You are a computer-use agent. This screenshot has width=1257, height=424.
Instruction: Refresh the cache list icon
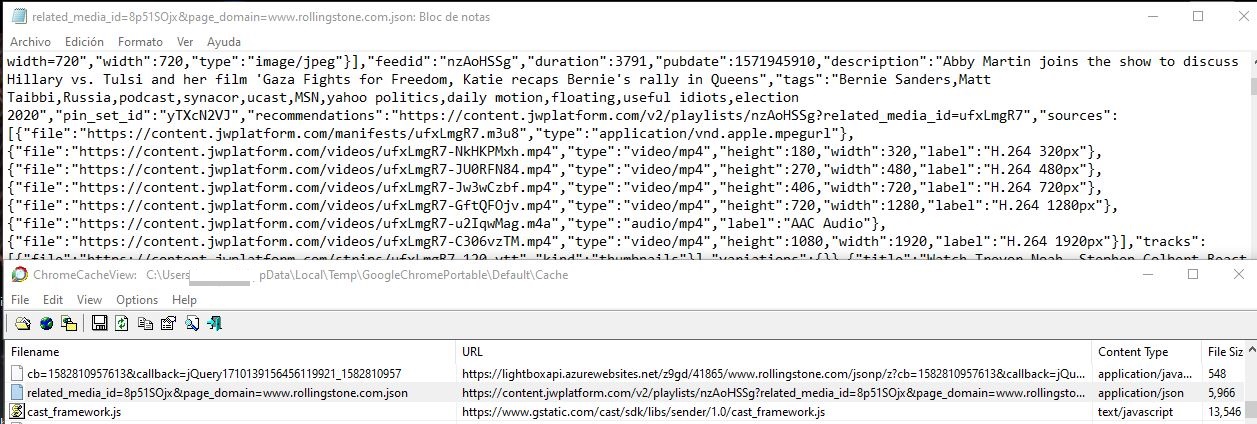coord(122,323)
